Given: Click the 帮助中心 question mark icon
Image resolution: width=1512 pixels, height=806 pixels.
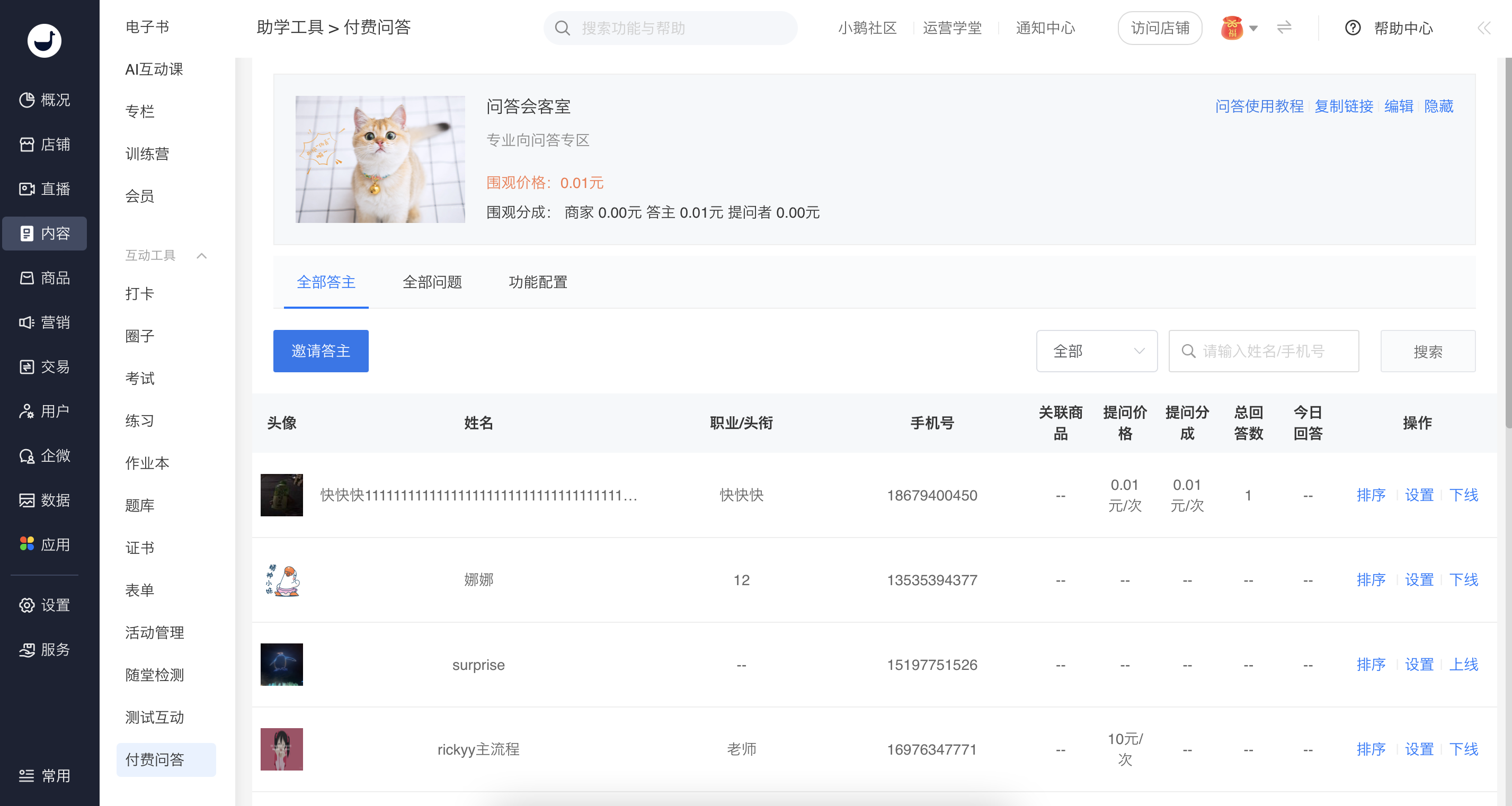Looking at the screenshot, I should 1353,28.
